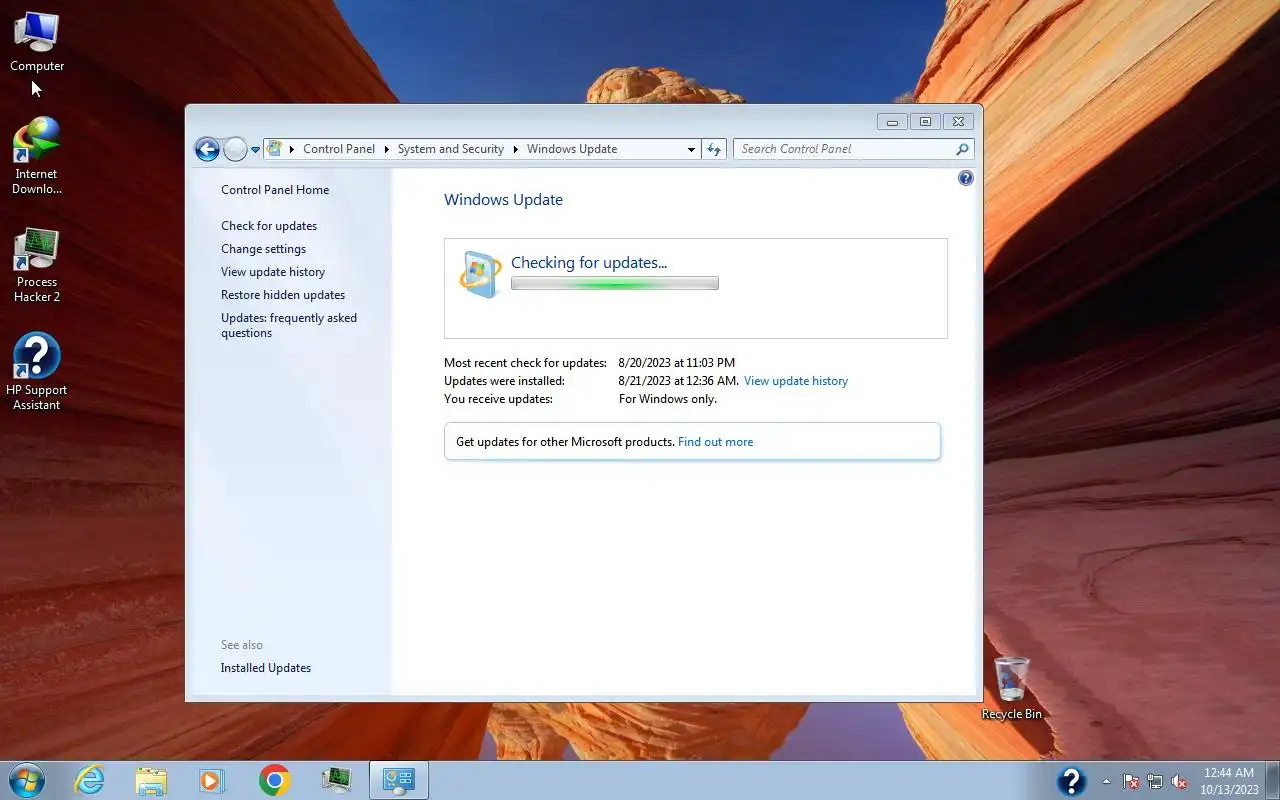Viewport: 1280px width, 800px height.
Task: Open Windows Media Player from taskbar
Action: tap(212, 780)
